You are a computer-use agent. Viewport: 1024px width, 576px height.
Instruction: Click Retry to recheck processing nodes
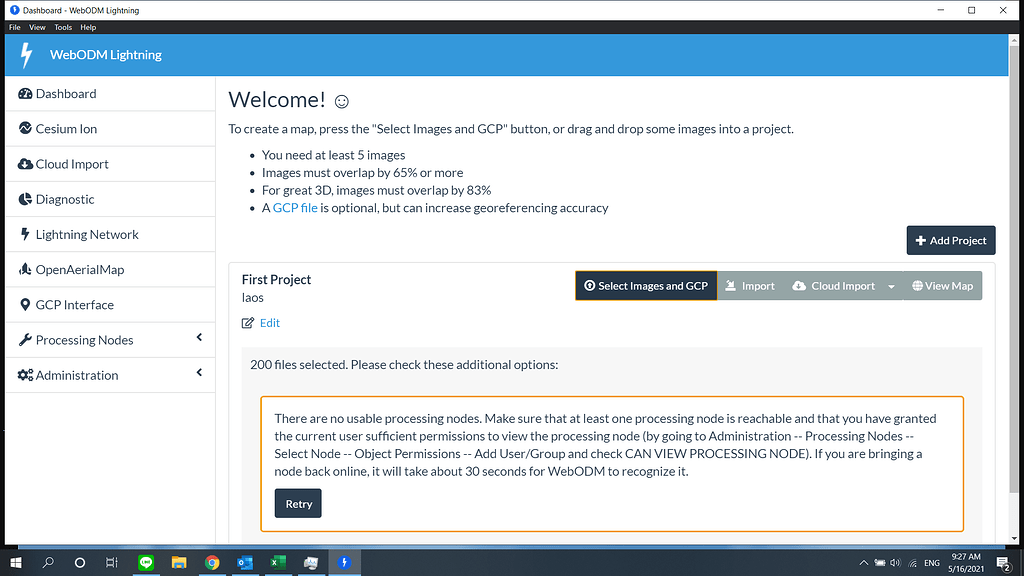297,503
